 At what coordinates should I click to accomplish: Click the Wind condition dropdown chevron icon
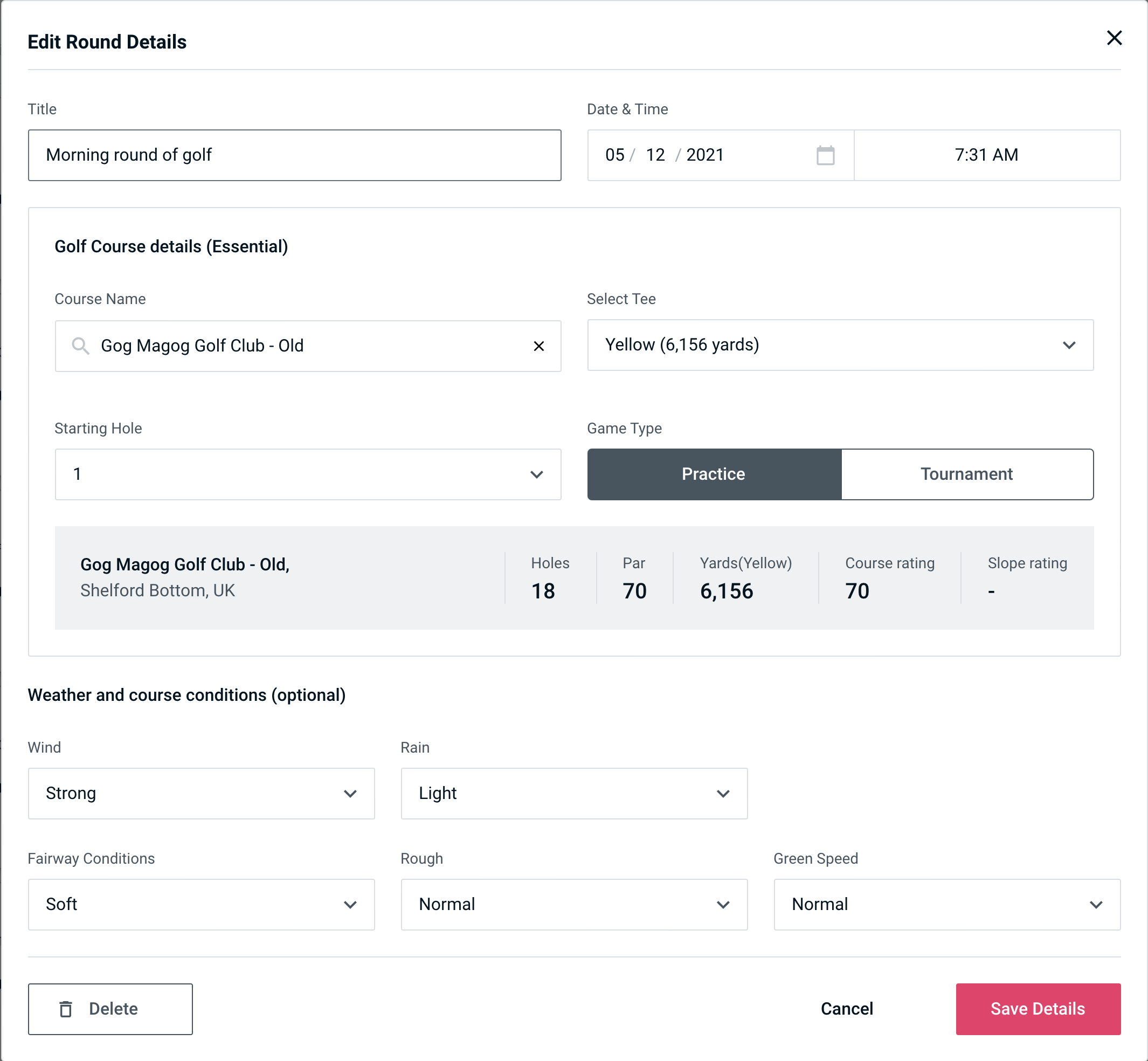click(x=351, y=794)
